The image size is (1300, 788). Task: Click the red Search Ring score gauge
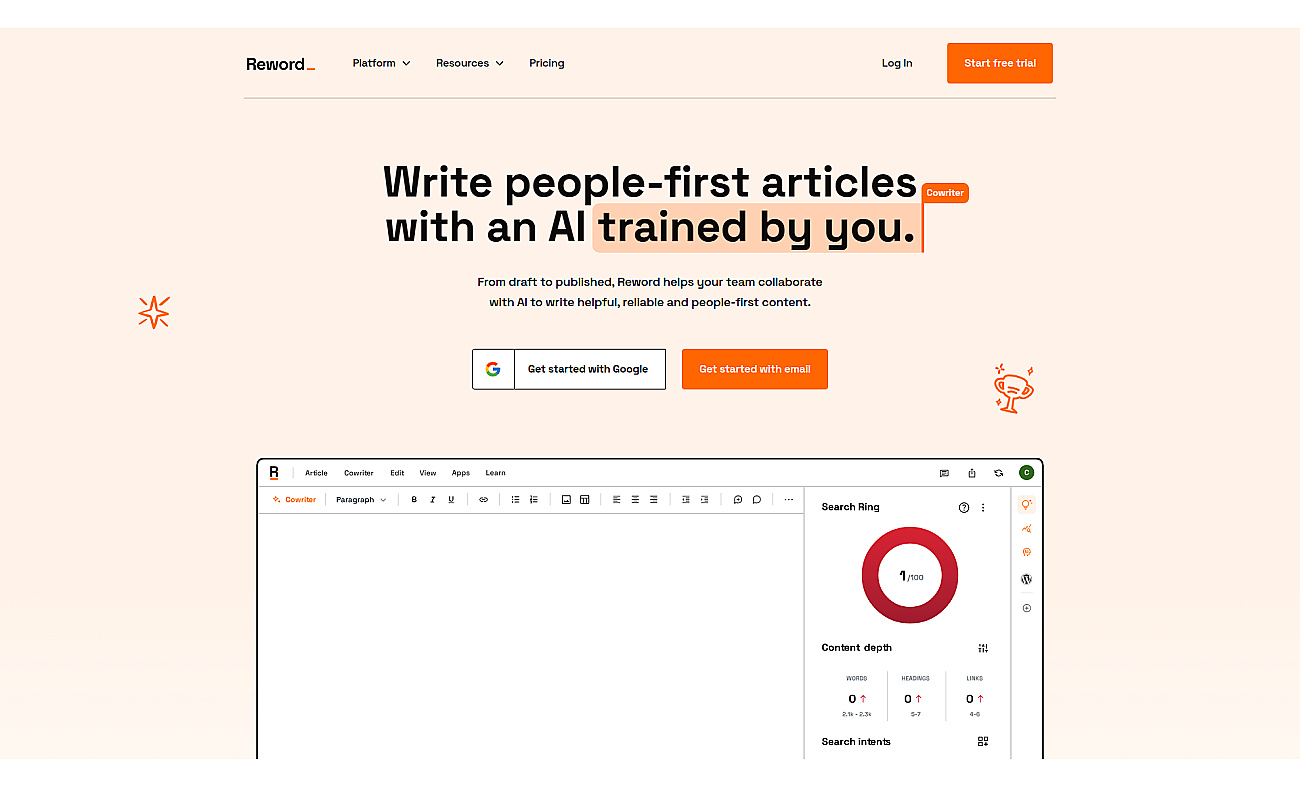(910, 576)
